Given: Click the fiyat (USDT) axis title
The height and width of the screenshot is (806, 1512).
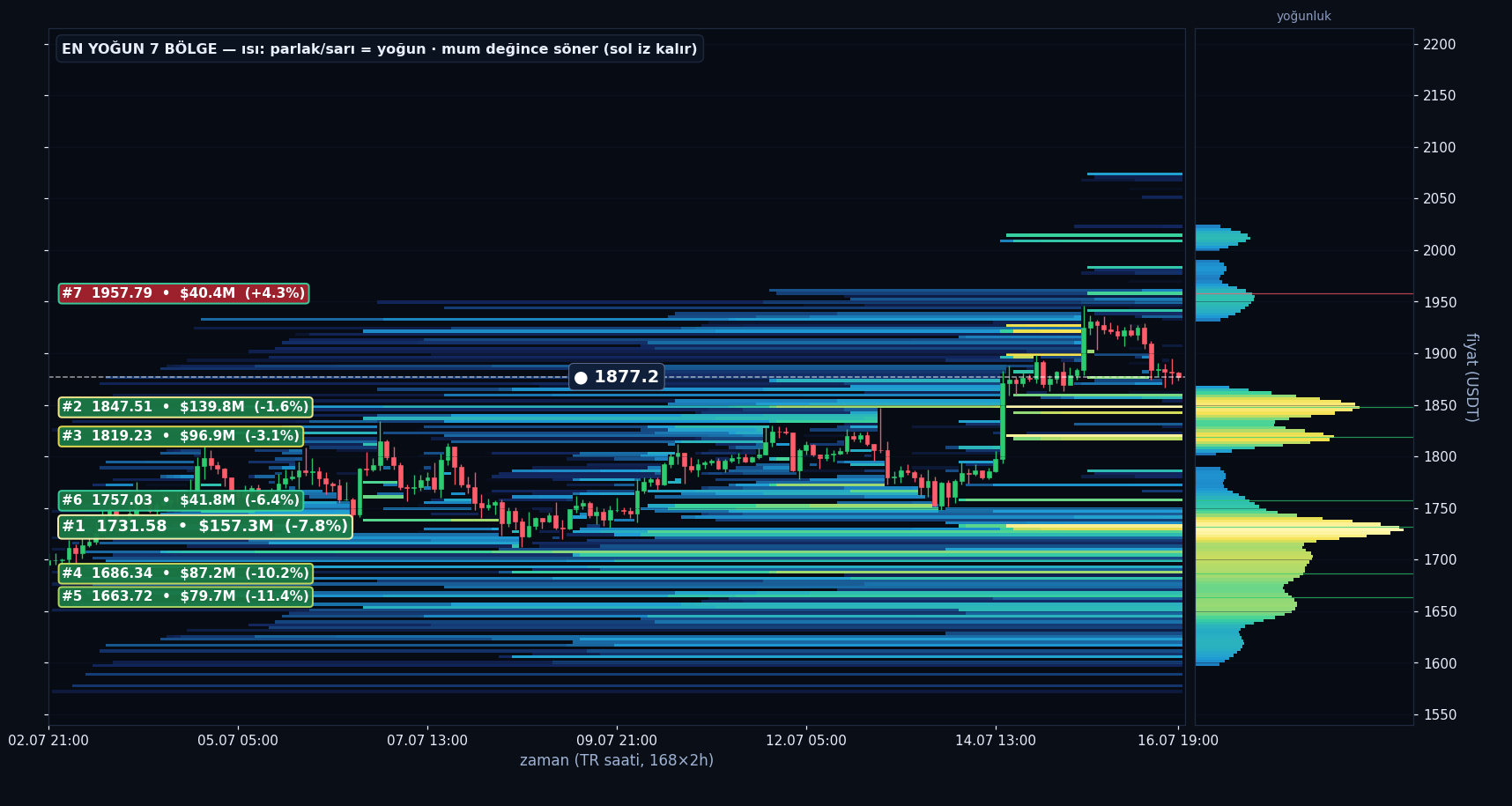Looking at the screenshot, I should pos(1471,377).
